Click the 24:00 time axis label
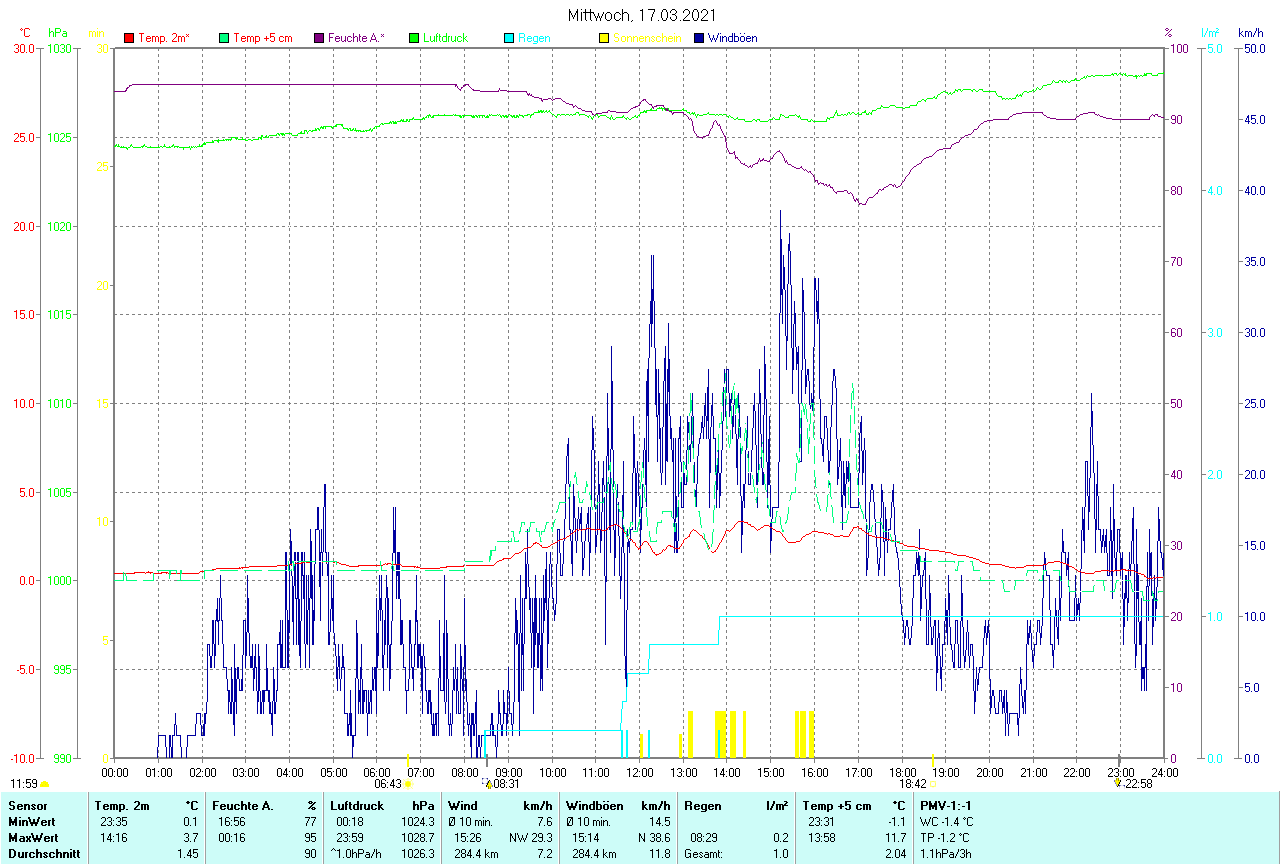1280x864 pixels. [1164, 772]
